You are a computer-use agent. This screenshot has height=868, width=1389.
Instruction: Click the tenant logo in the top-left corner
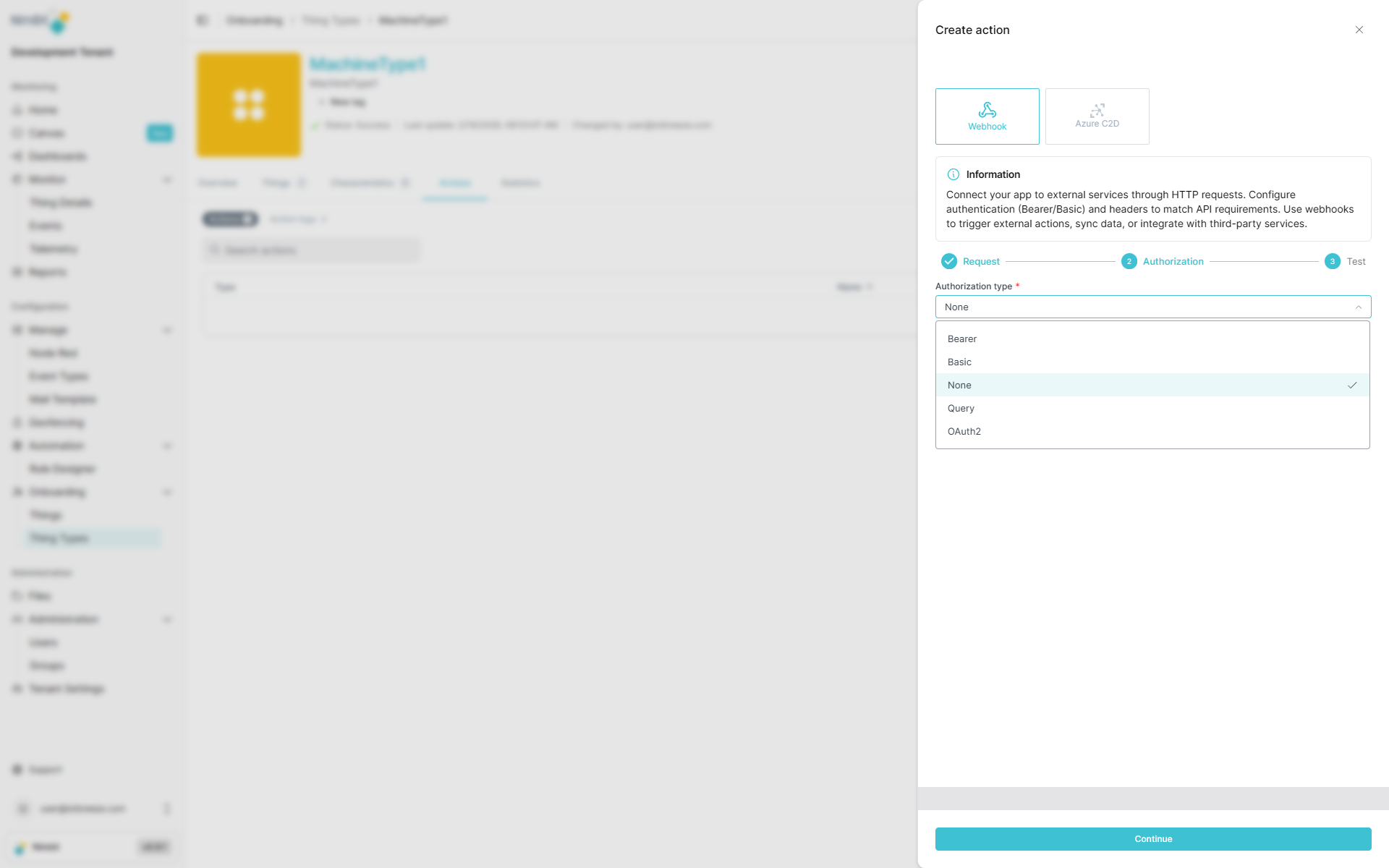[40, 22]
